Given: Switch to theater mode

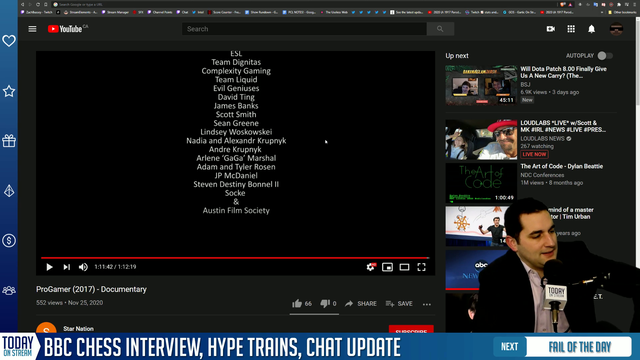Looking at the screenshot, I should (404, 267).
